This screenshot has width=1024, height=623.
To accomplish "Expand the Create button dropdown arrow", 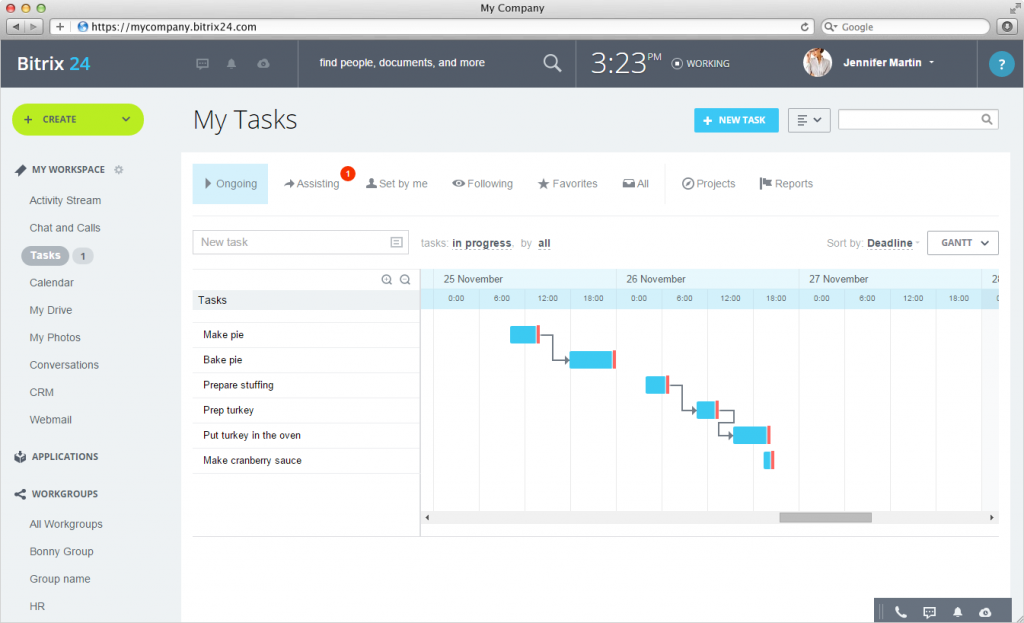I will click(126, 119).
